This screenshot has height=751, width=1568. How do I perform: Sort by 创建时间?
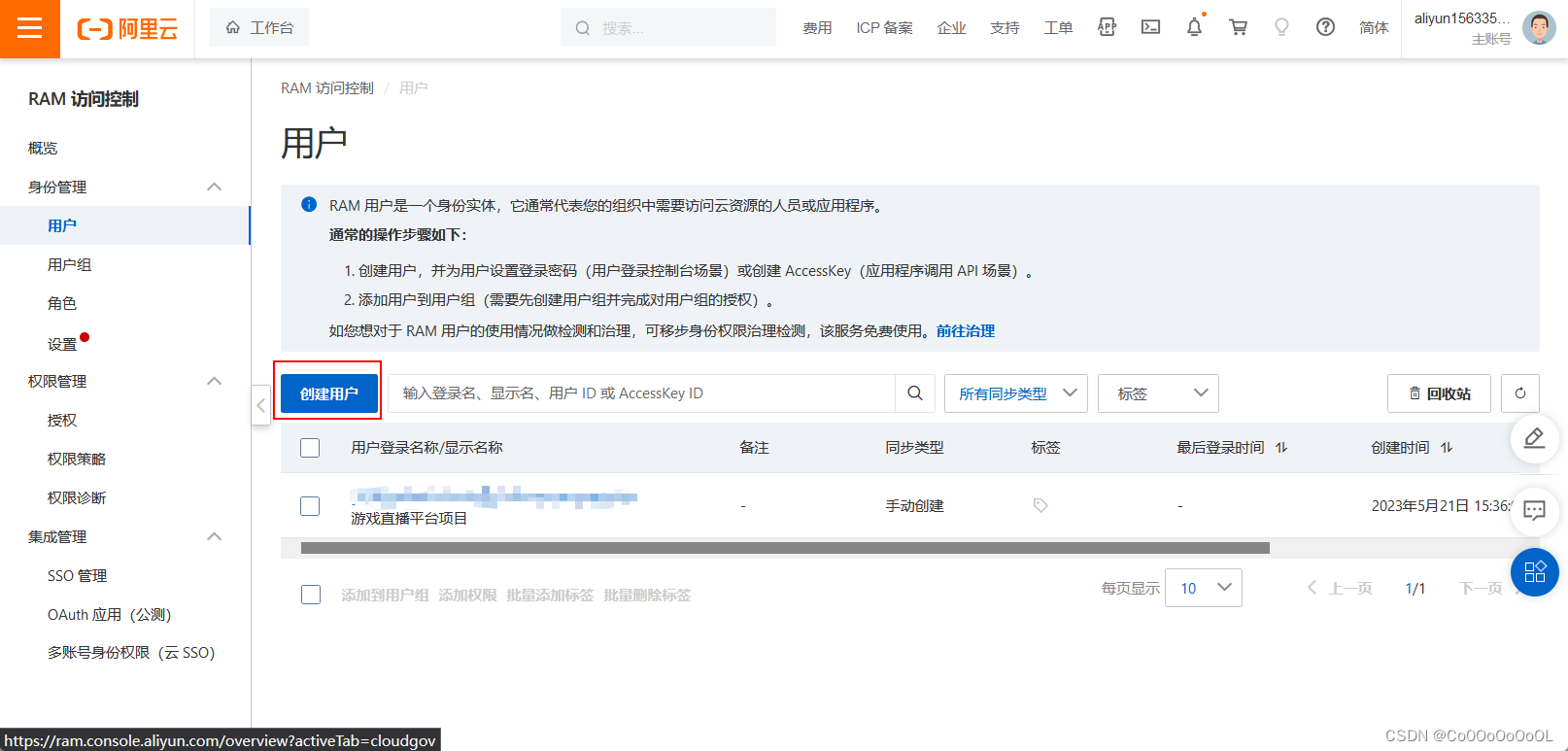click(x=1447, y=448)
